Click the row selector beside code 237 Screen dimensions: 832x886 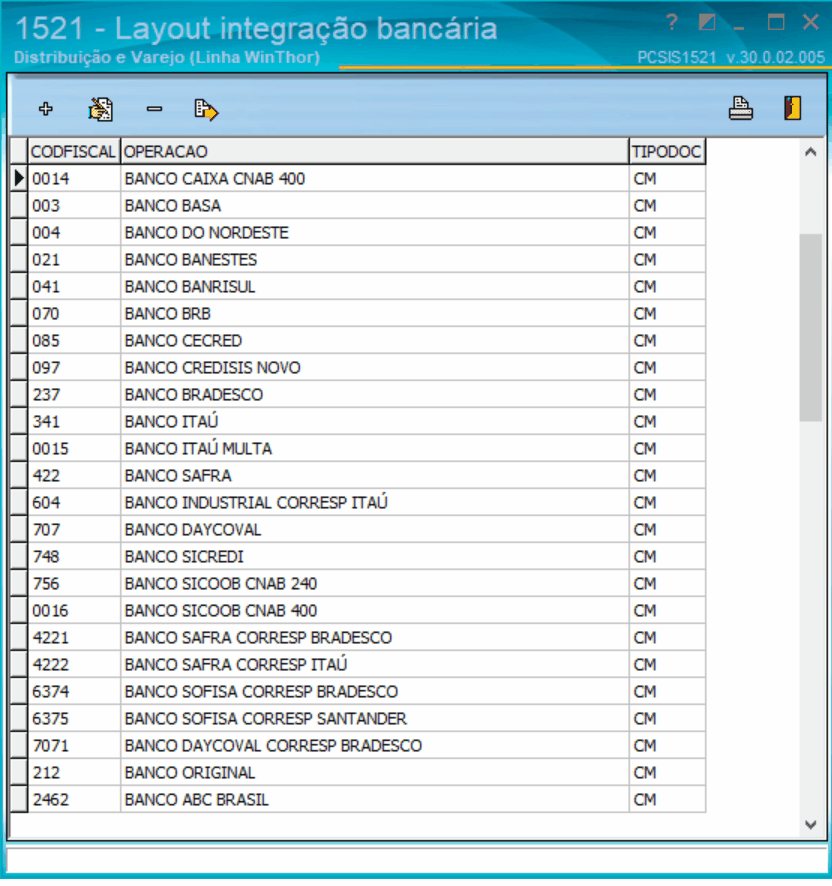coord(19,395)
